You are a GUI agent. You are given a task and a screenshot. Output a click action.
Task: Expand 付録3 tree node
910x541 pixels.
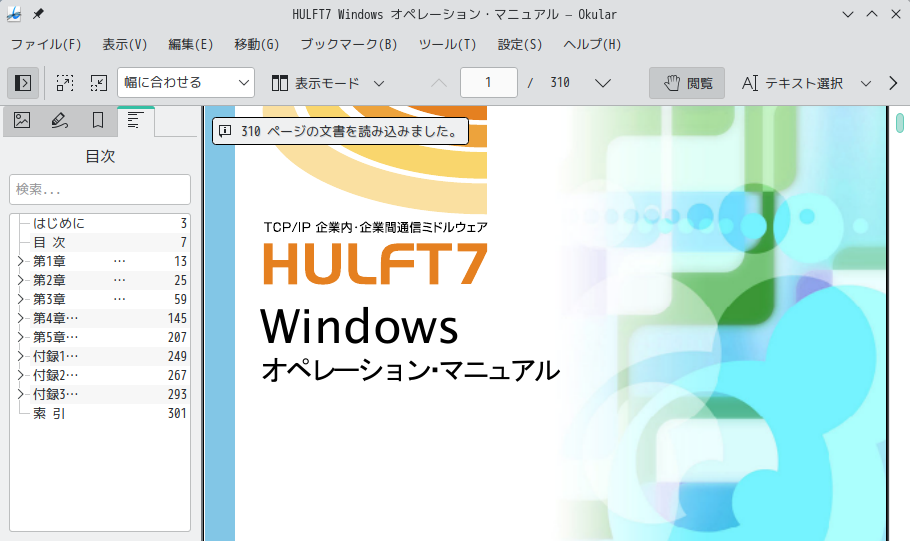click(x=20, y=394)
